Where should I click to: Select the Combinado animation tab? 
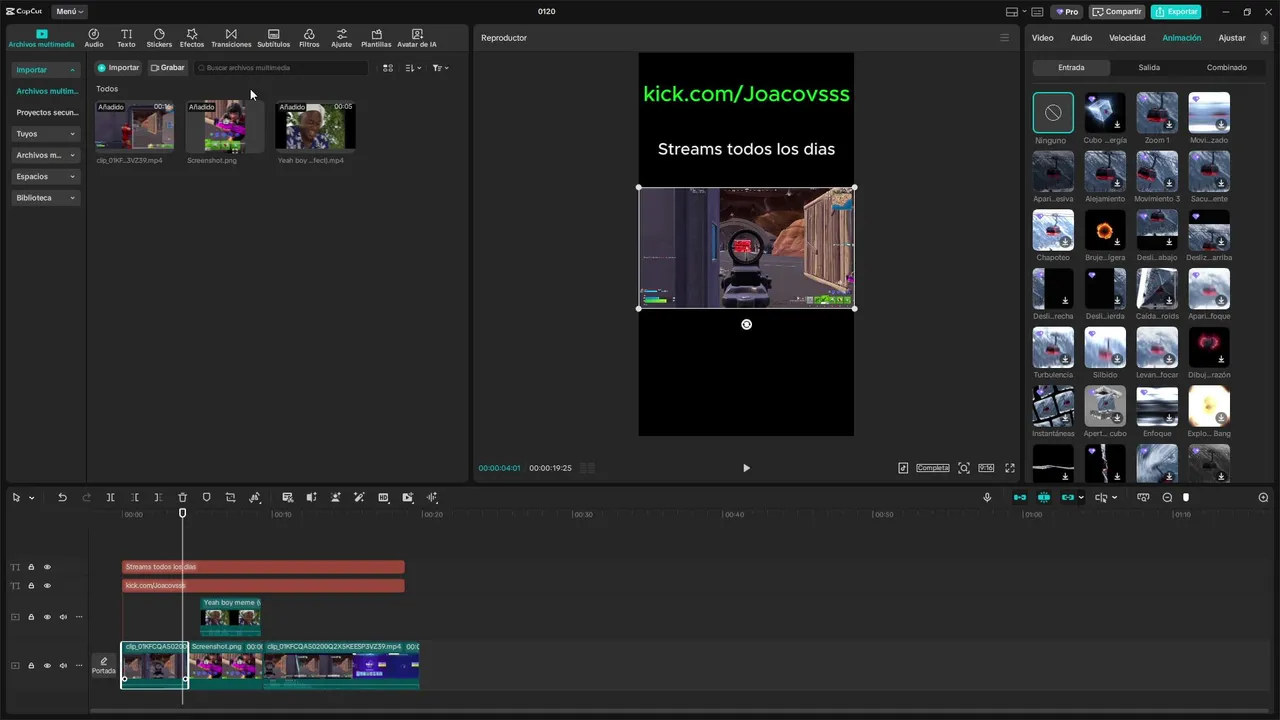[x=1226, y=67]
